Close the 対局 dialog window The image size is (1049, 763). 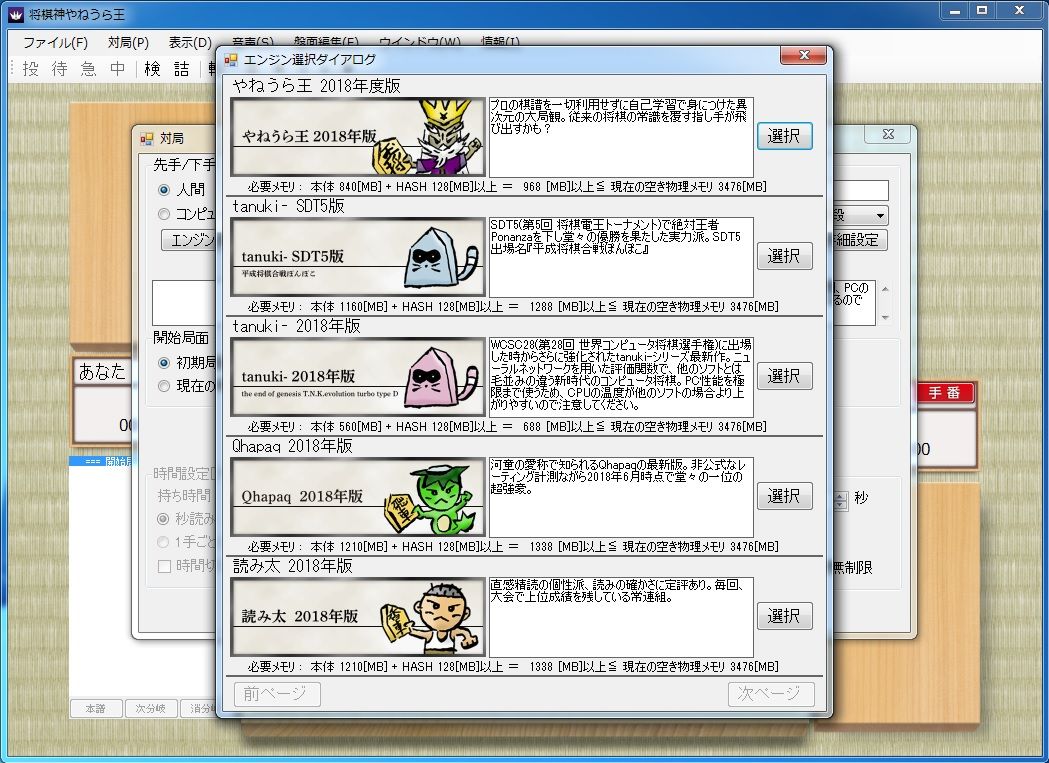888,134
